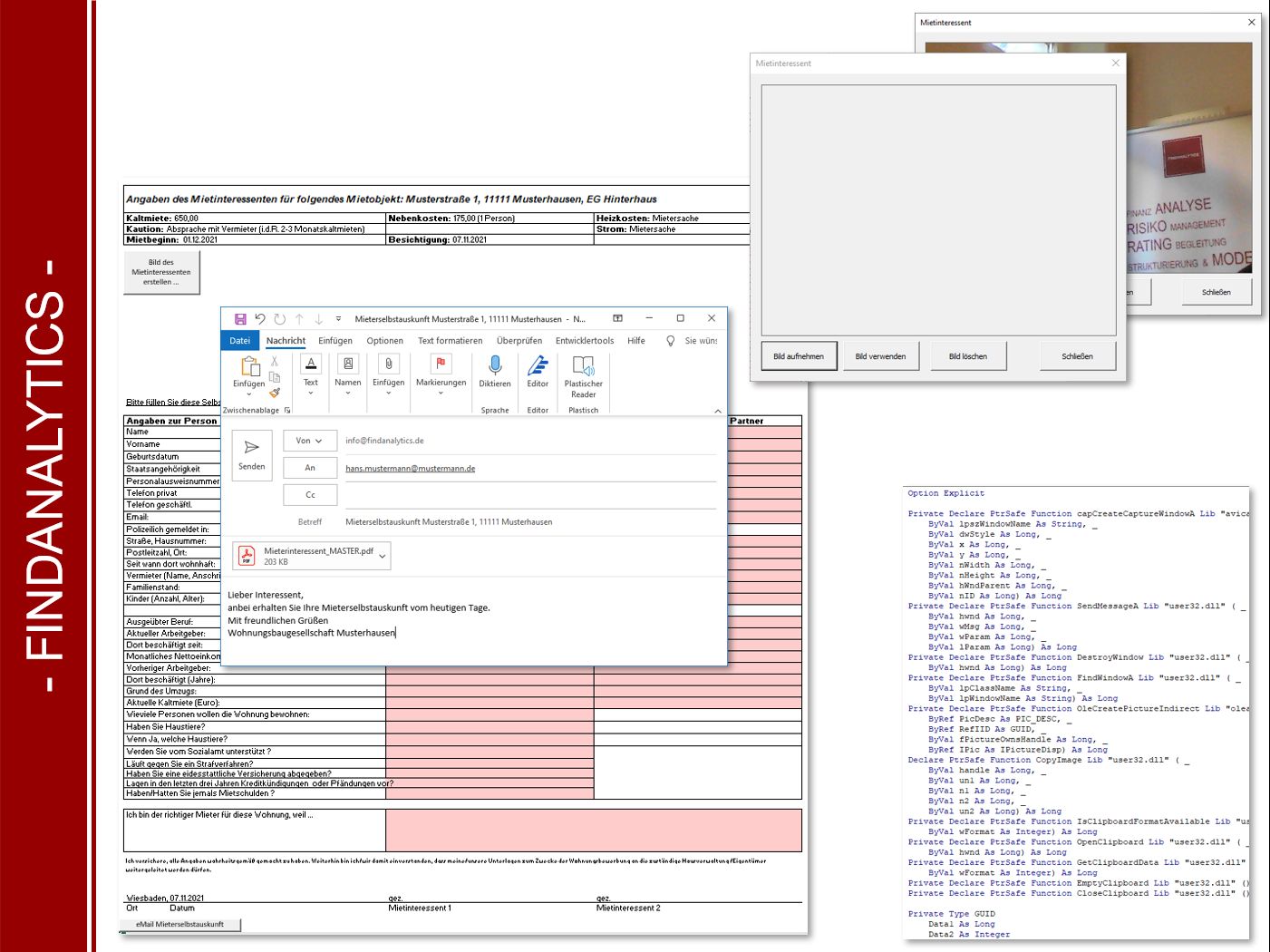Click the Diktieren microphone icon

[495, 365]
